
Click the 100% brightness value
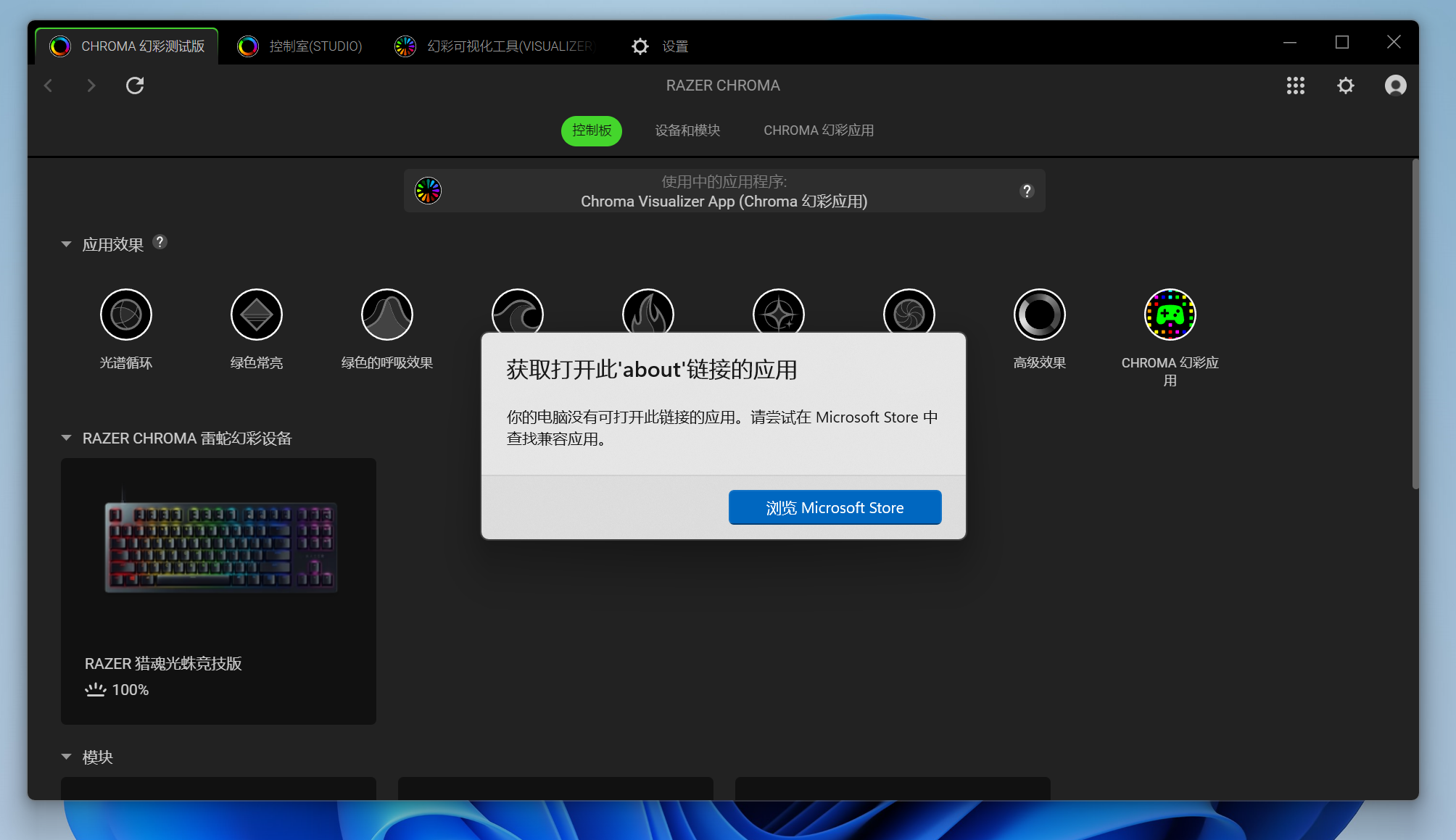(131, 690)
